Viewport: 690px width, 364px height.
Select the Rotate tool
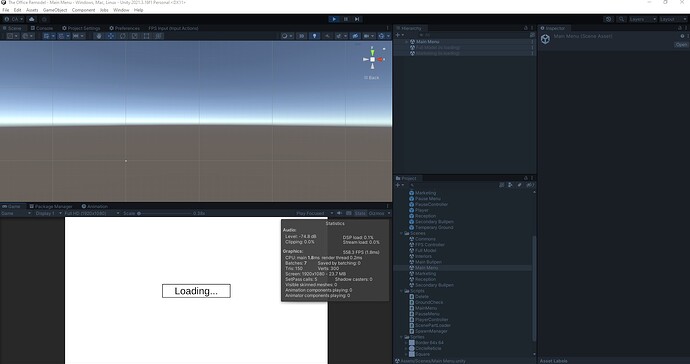(x=123, y=36)
